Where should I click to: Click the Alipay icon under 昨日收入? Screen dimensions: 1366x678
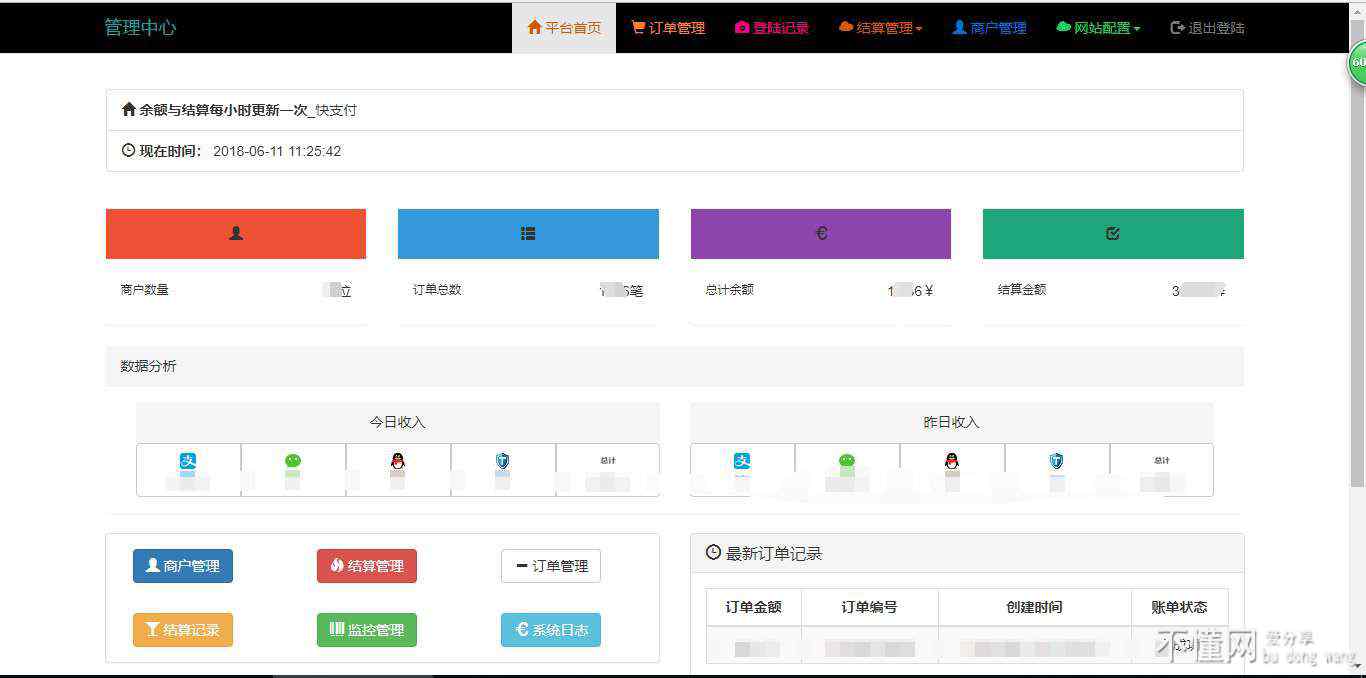tap(742, 461)
